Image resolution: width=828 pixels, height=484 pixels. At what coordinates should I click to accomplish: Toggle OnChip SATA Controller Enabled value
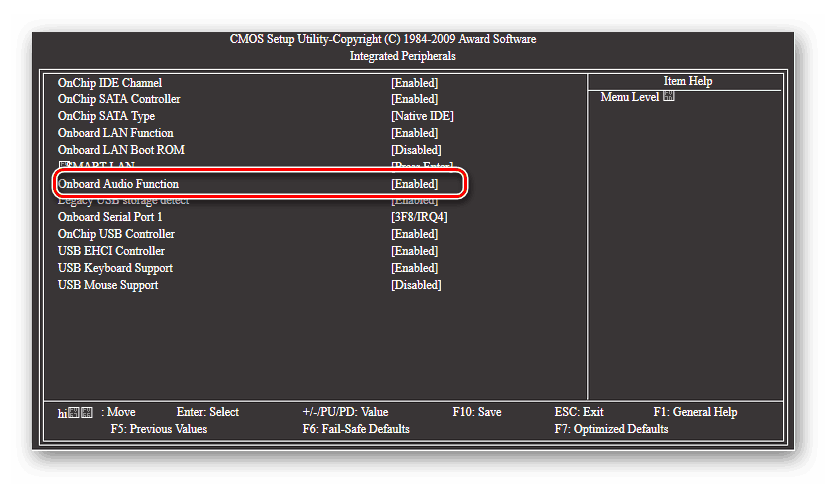point(414,99)
